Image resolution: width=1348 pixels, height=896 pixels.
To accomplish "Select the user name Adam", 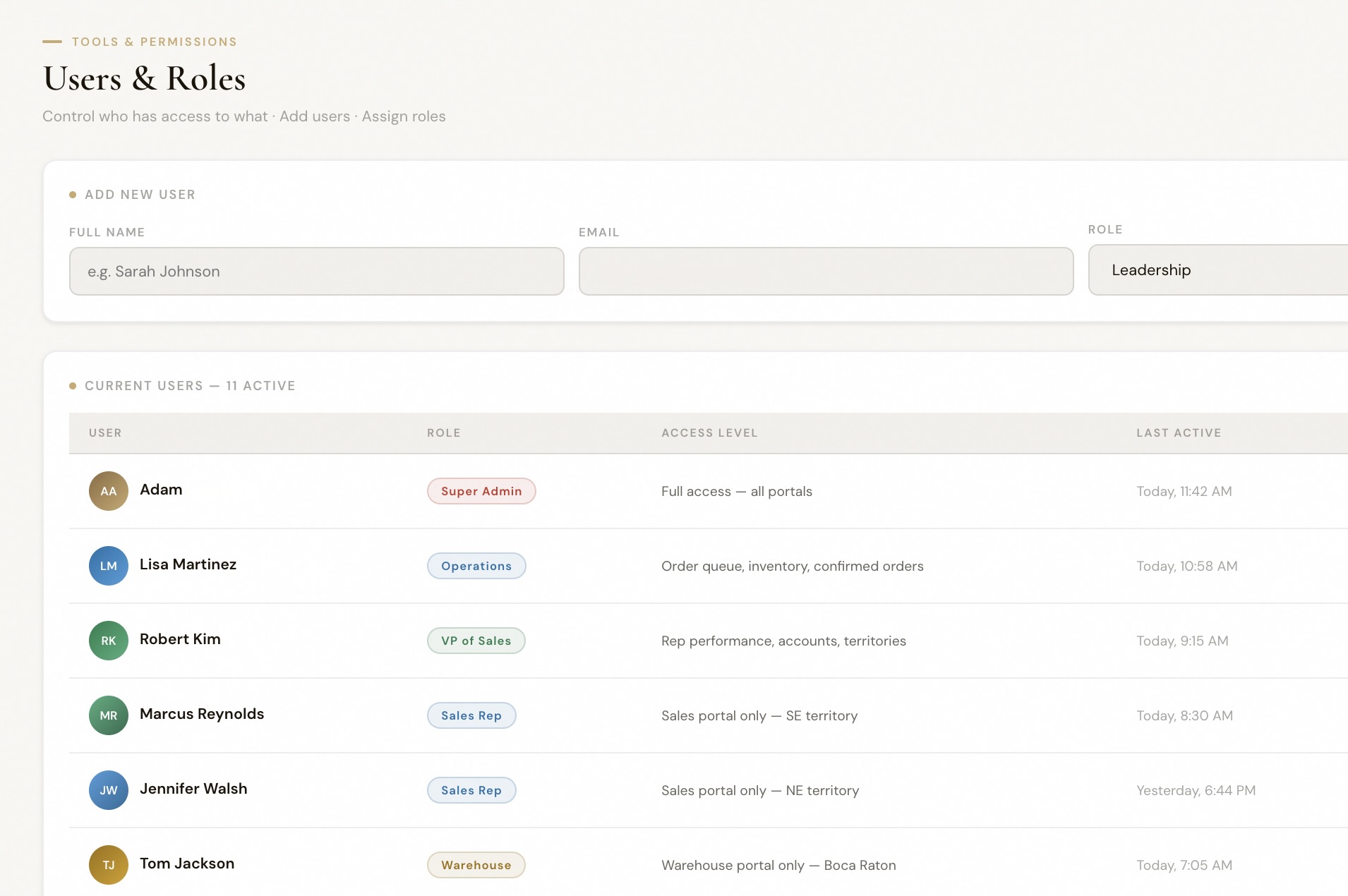I will [x=161, y=490].
